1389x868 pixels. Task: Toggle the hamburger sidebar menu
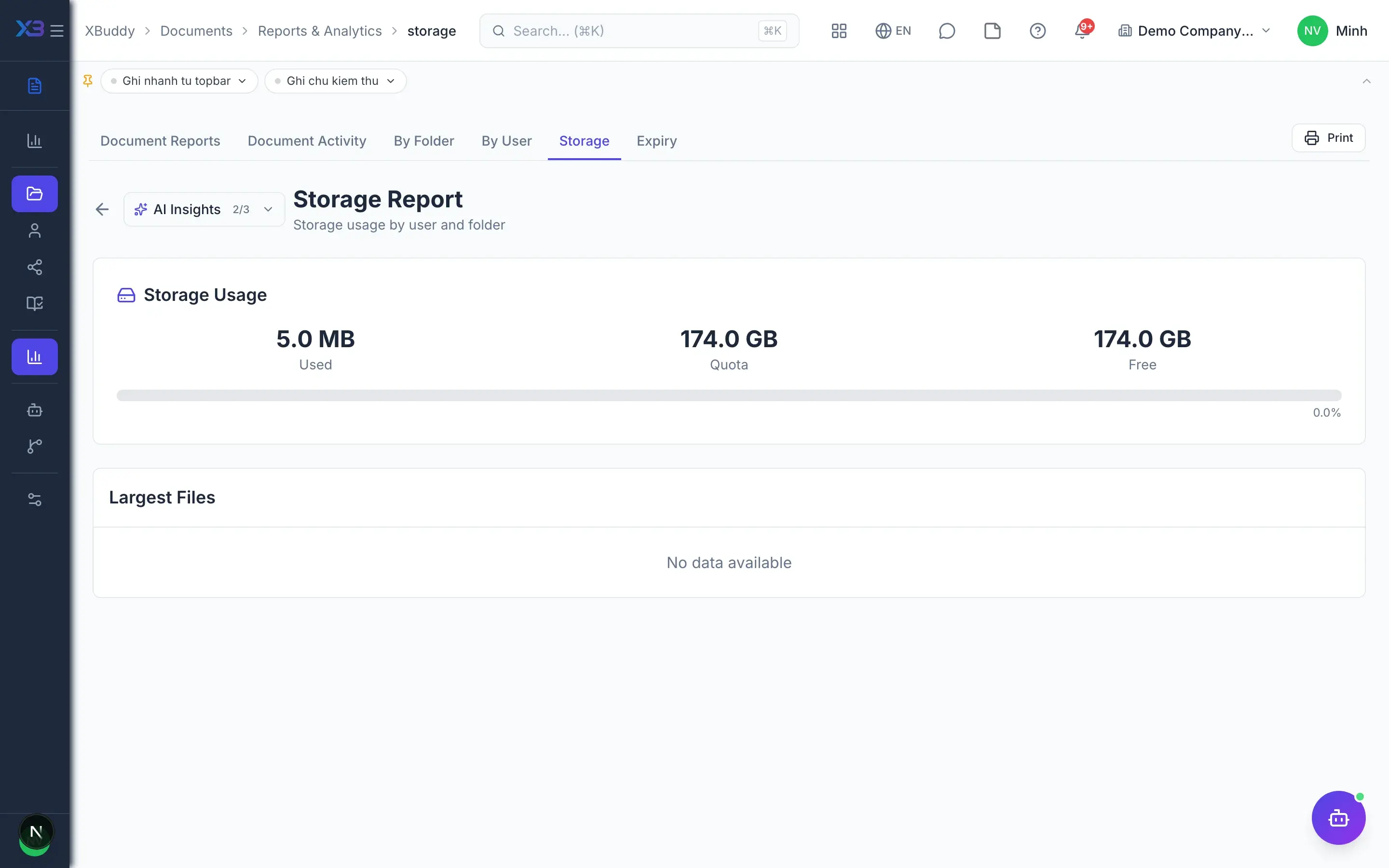point(57,30)
